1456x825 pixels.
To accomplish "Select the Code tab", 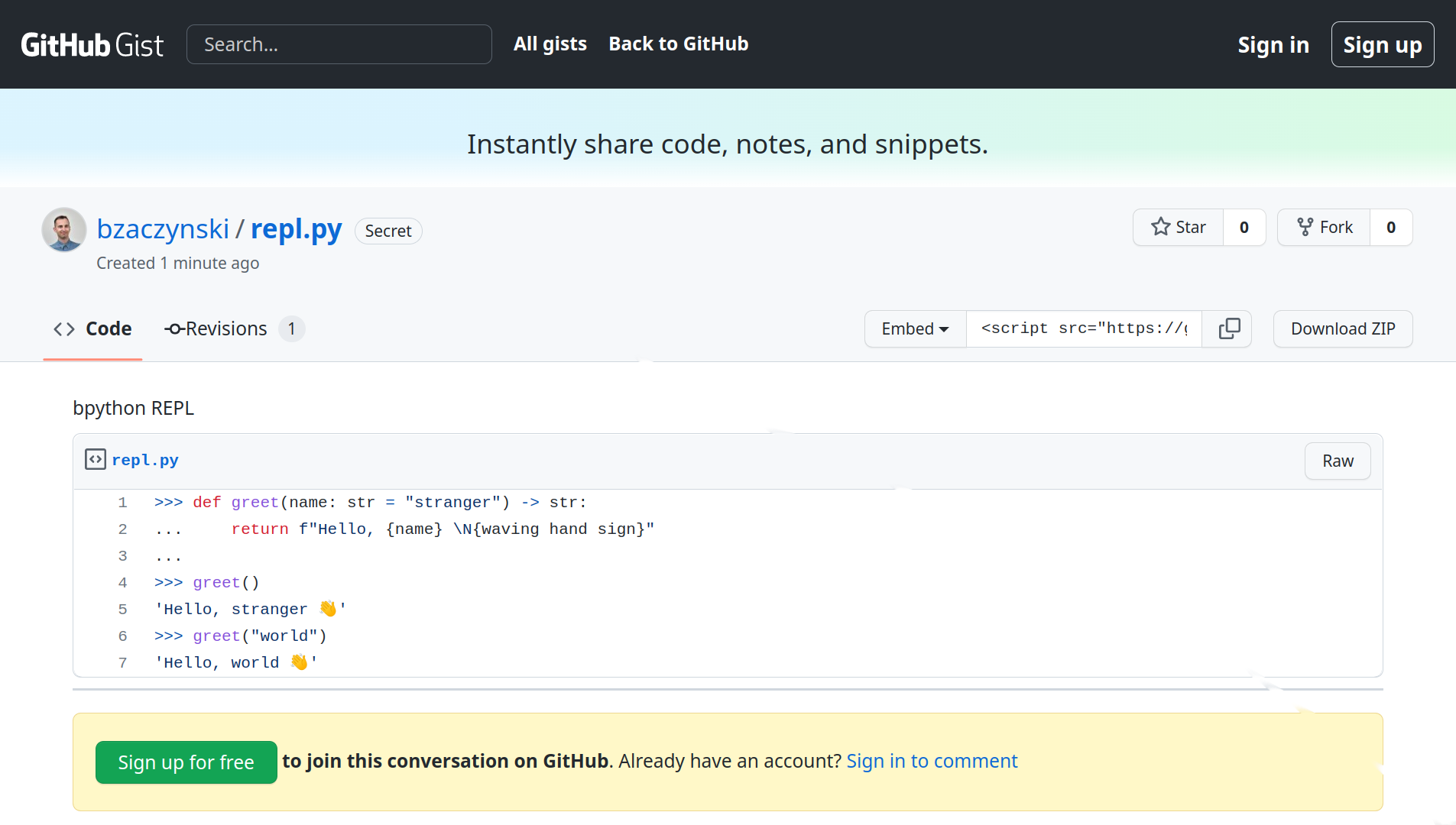I will click(x=108, y=328).
